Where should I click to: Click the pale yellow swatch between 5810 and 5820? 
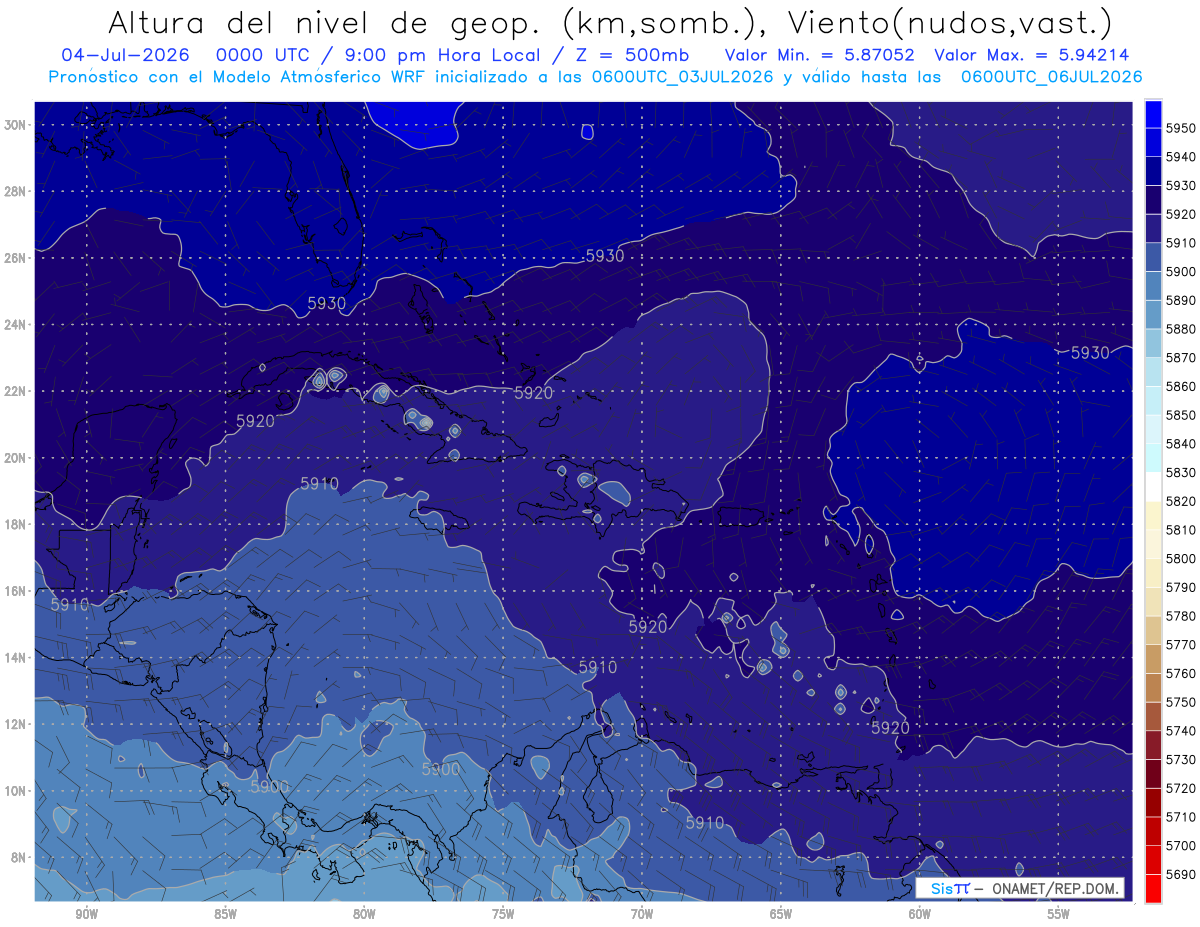pos(1153,515)
